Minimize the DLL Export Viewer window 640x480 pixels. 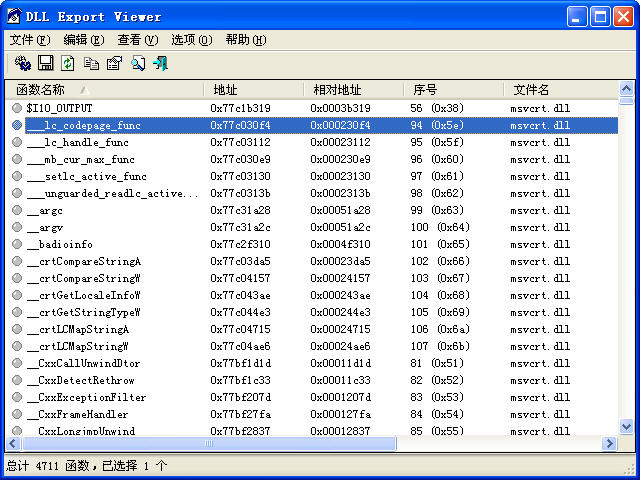tap(577, 17)
